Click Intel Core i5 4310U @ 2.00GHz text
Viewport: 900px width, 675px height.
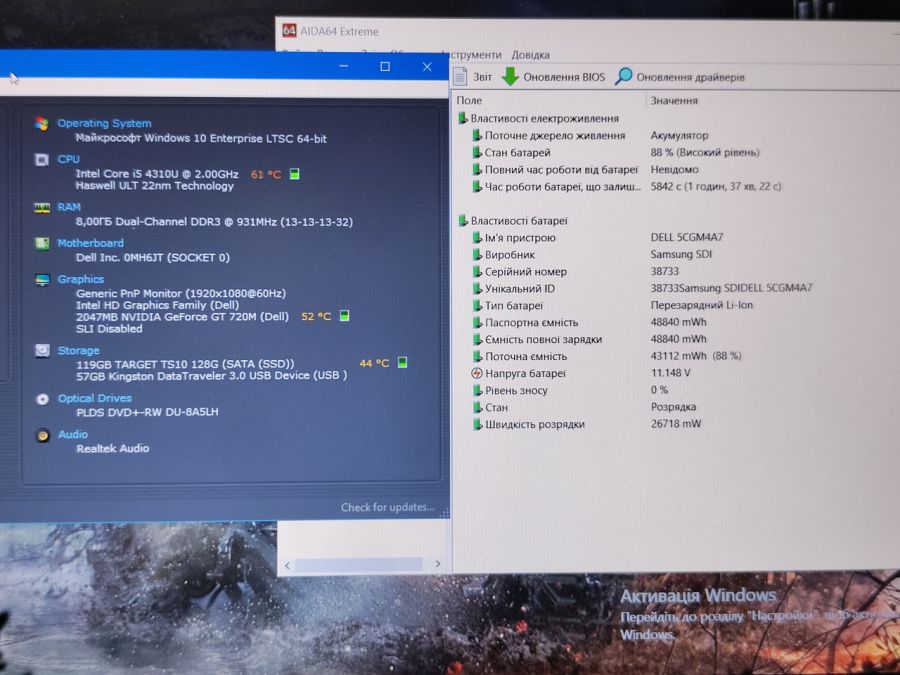[x=157, y=173]
